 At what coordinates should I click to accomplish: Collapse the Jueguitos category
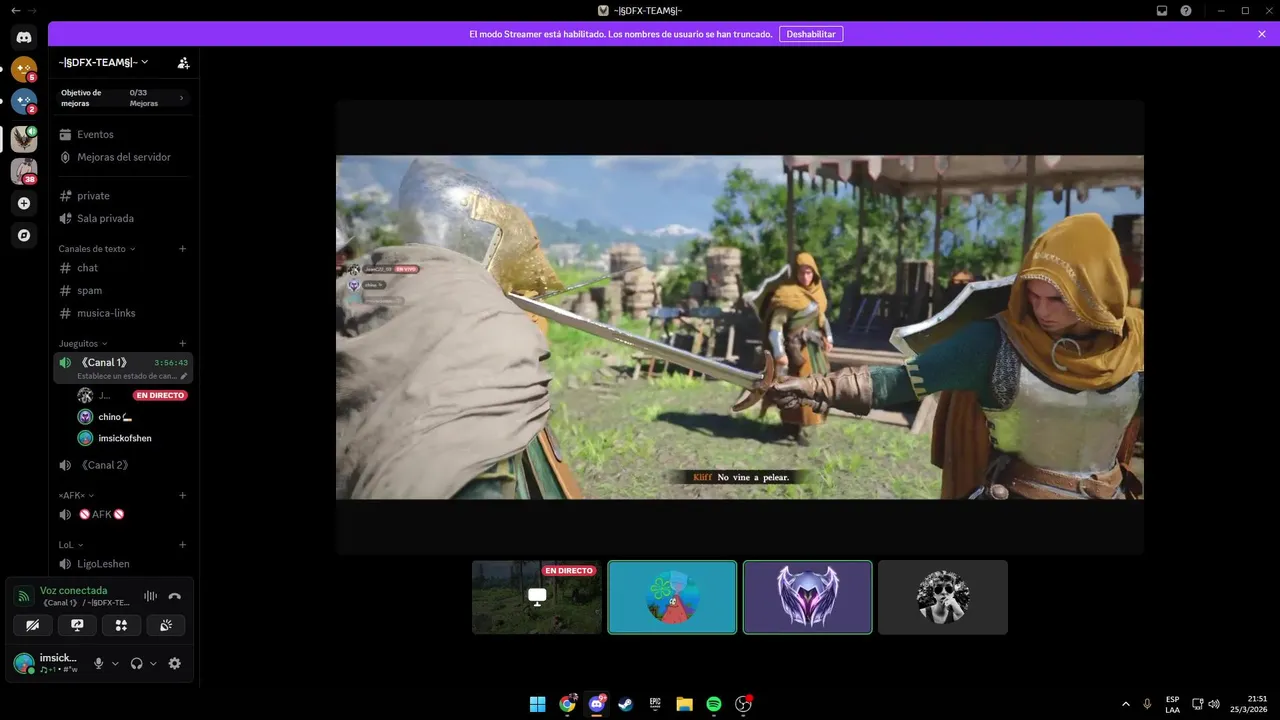pos(83,344)
